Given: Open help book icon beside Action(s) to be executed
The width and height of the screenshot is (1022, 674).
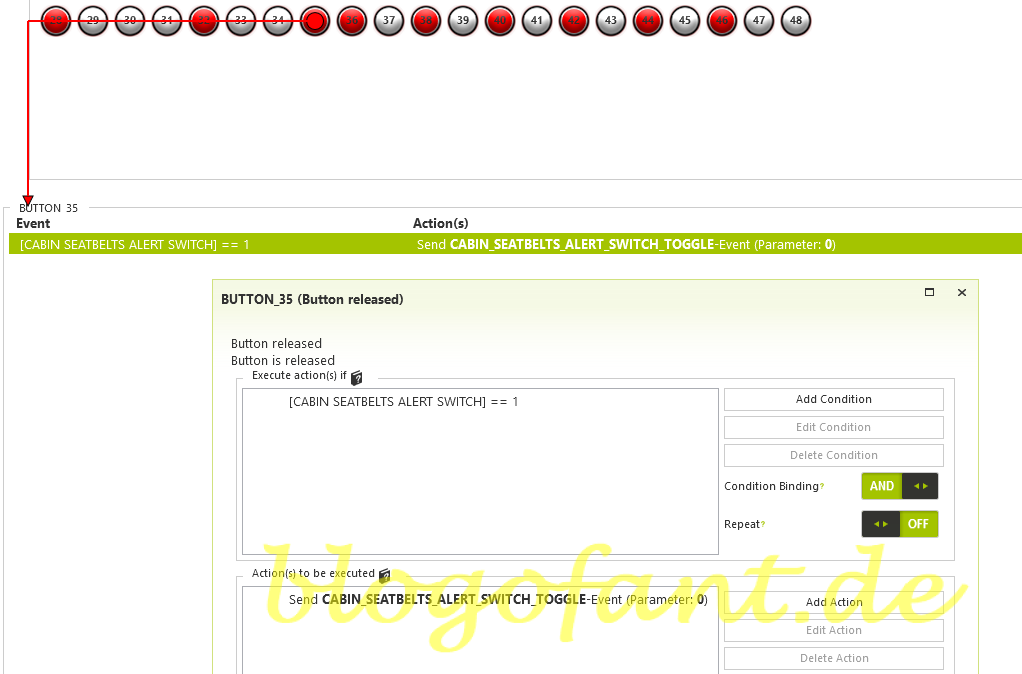Looking at the screenshot, I should click(x=385, y=575).
